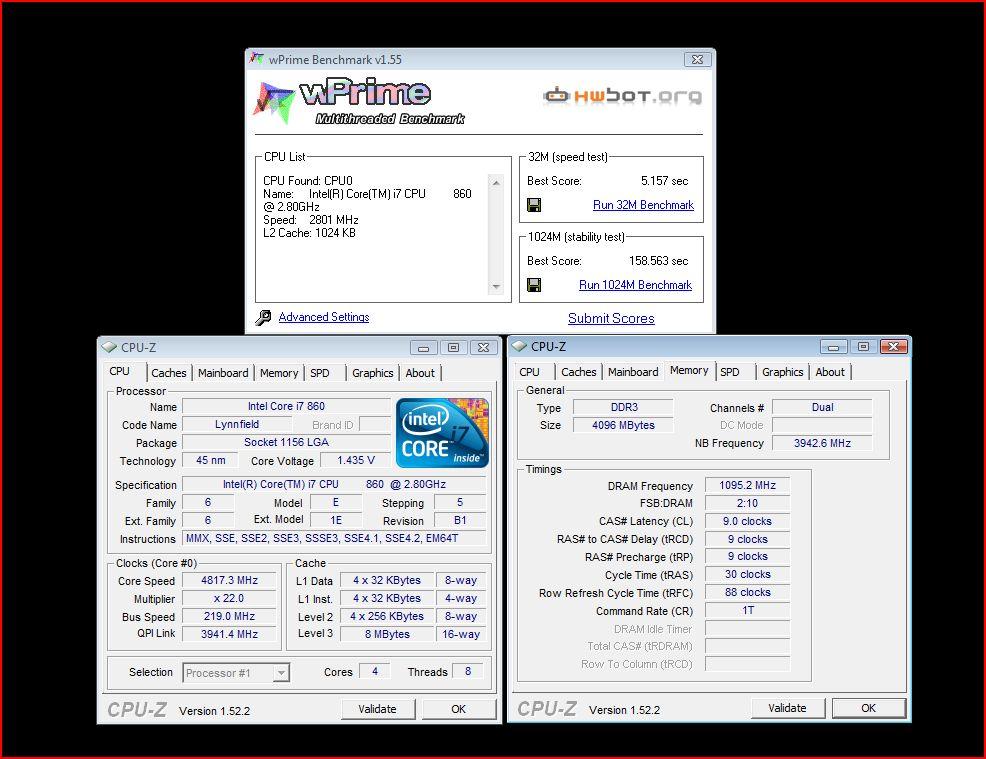Viewport: 986px width, 759px height.
Task: Click Core Speed value 4817.3 MHz
Action: (230, 580)
